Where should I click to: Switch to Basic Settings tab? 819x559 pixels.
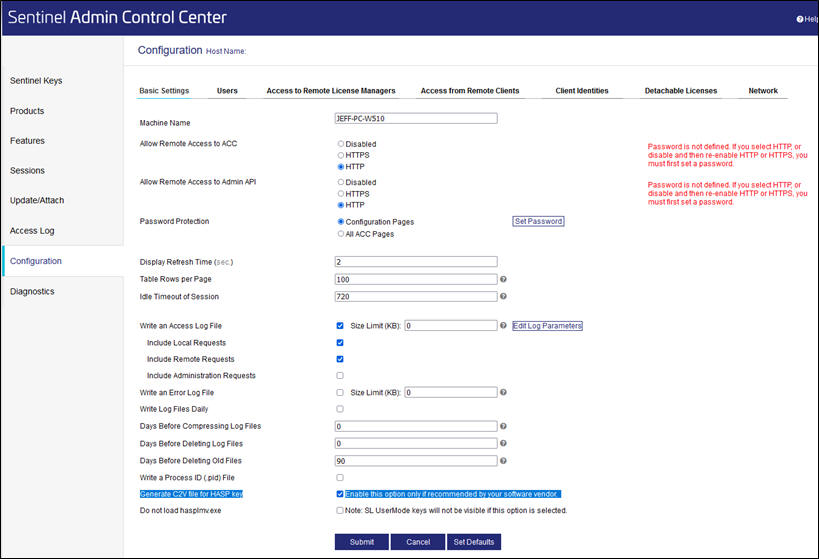pos(164,91)
